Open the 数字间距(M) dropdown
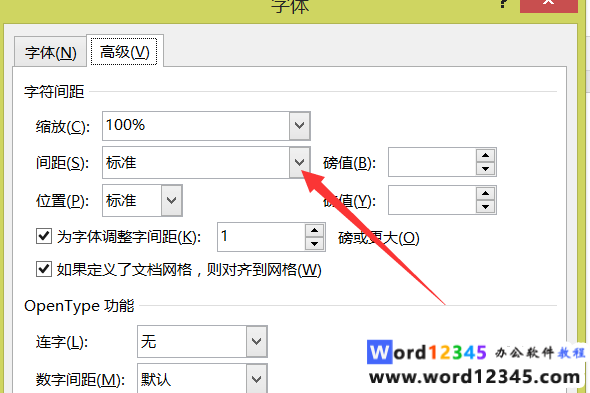The image size is (590, 393). click(257, 378)
